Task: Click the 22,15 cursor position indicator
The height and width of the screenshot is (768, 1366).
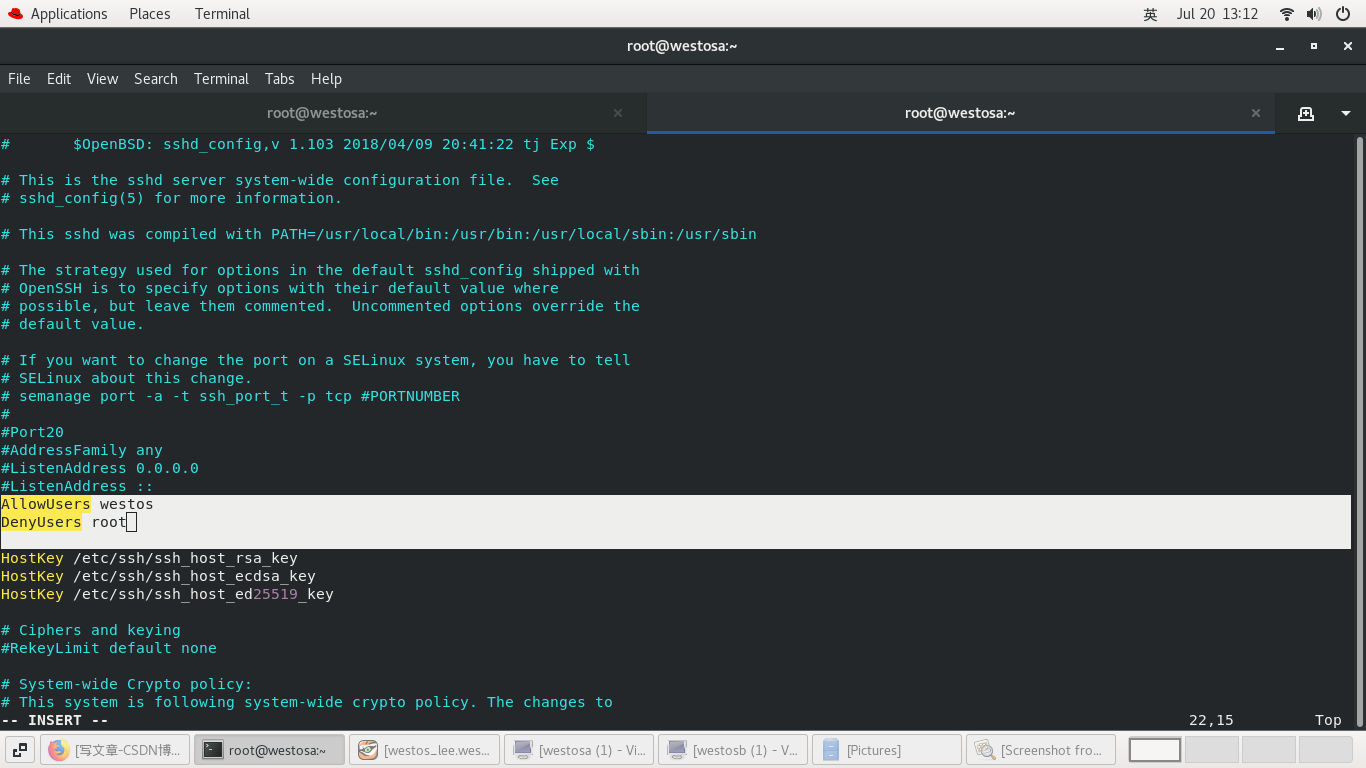Action: [1211, 720]
